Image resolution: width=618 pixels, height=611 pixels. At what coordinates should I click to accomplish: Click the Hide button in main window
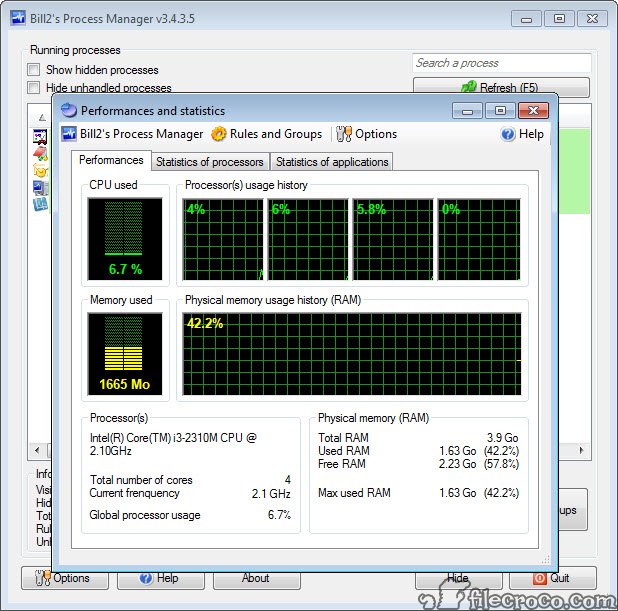click(x=458, y=578)
